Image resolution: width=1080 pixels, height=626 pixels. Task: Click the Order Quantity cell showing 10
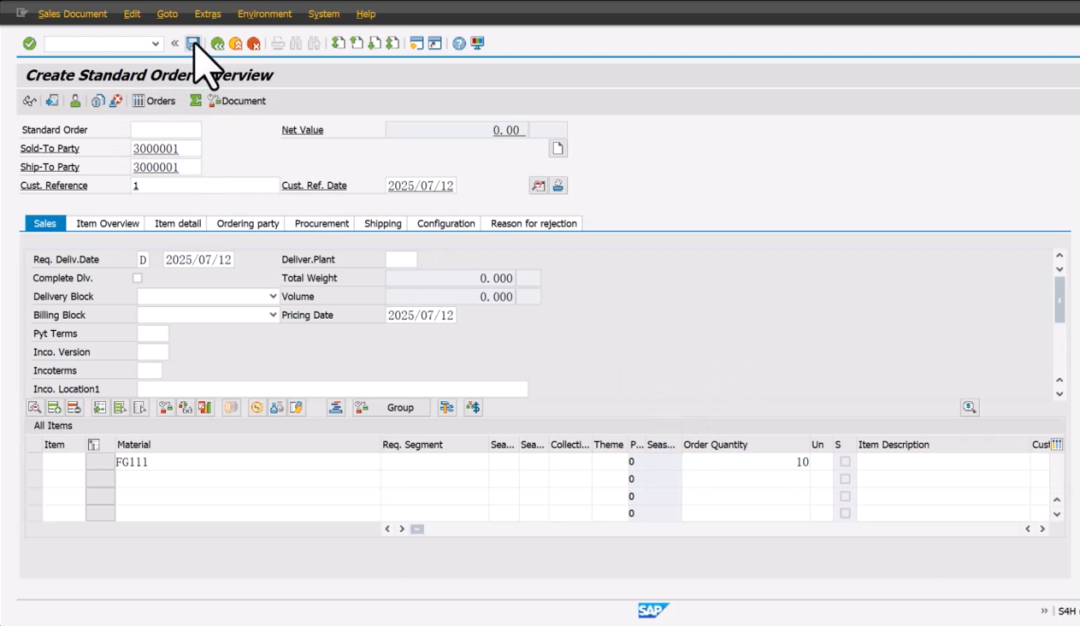point(746,461)
